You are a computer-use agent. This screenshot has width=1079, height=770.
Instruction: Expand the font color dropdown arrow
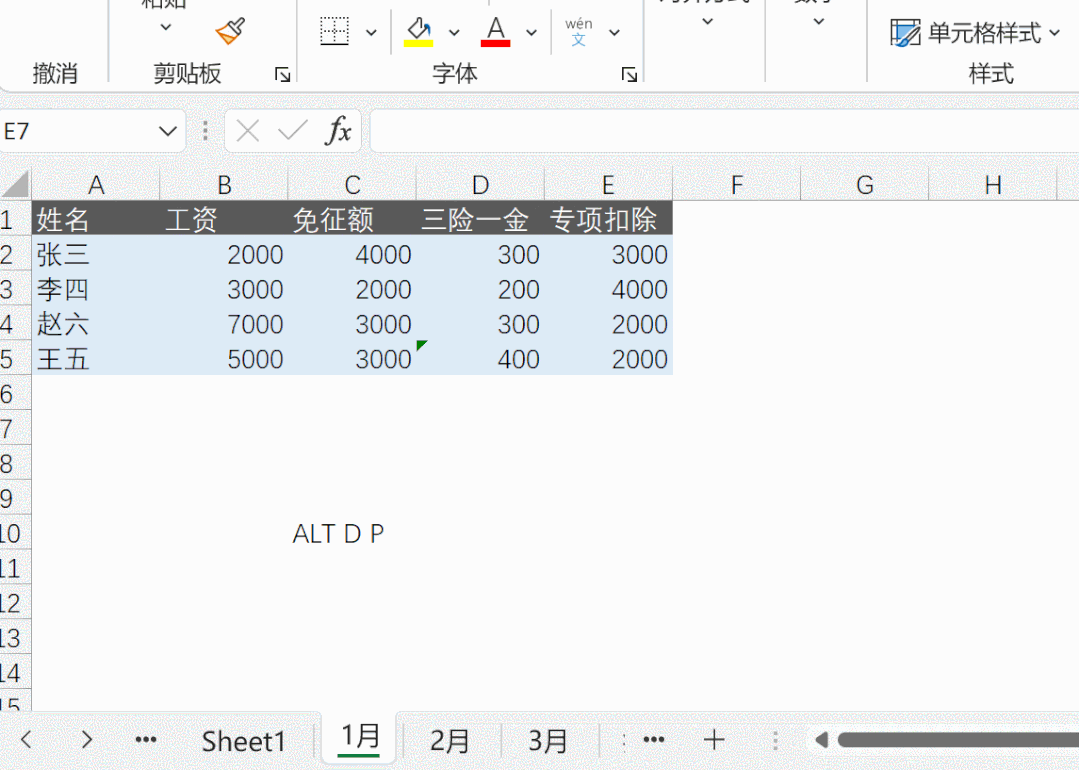point(531,32)
